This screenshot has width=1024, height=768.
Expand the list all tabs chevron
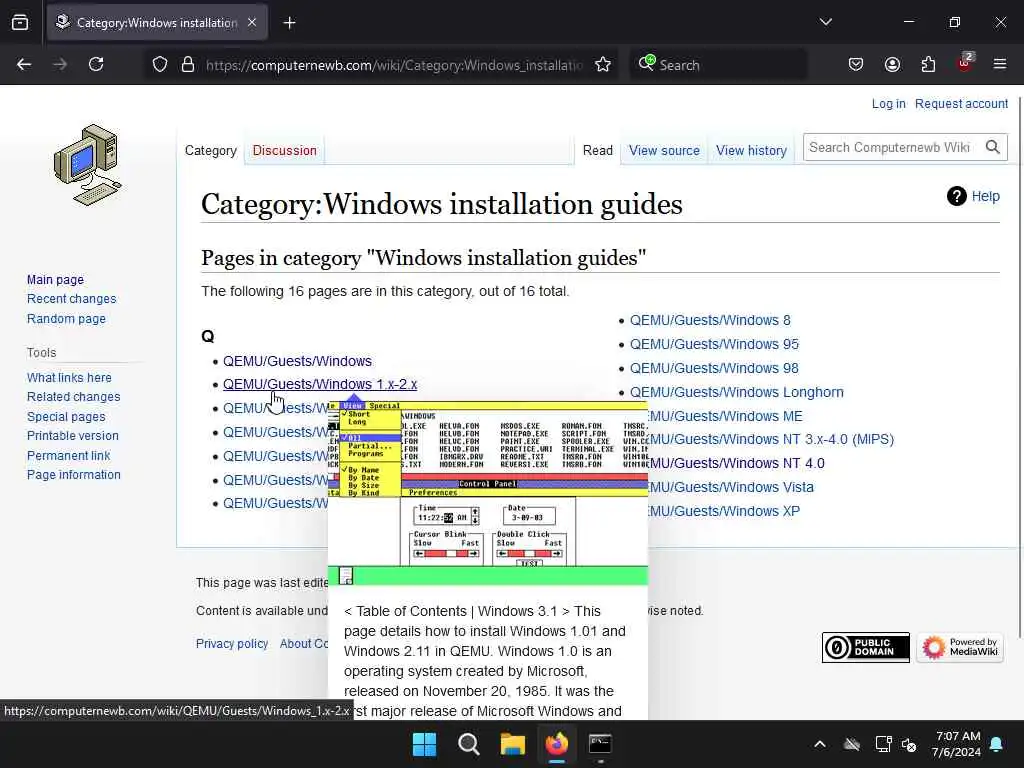point(825,22)
